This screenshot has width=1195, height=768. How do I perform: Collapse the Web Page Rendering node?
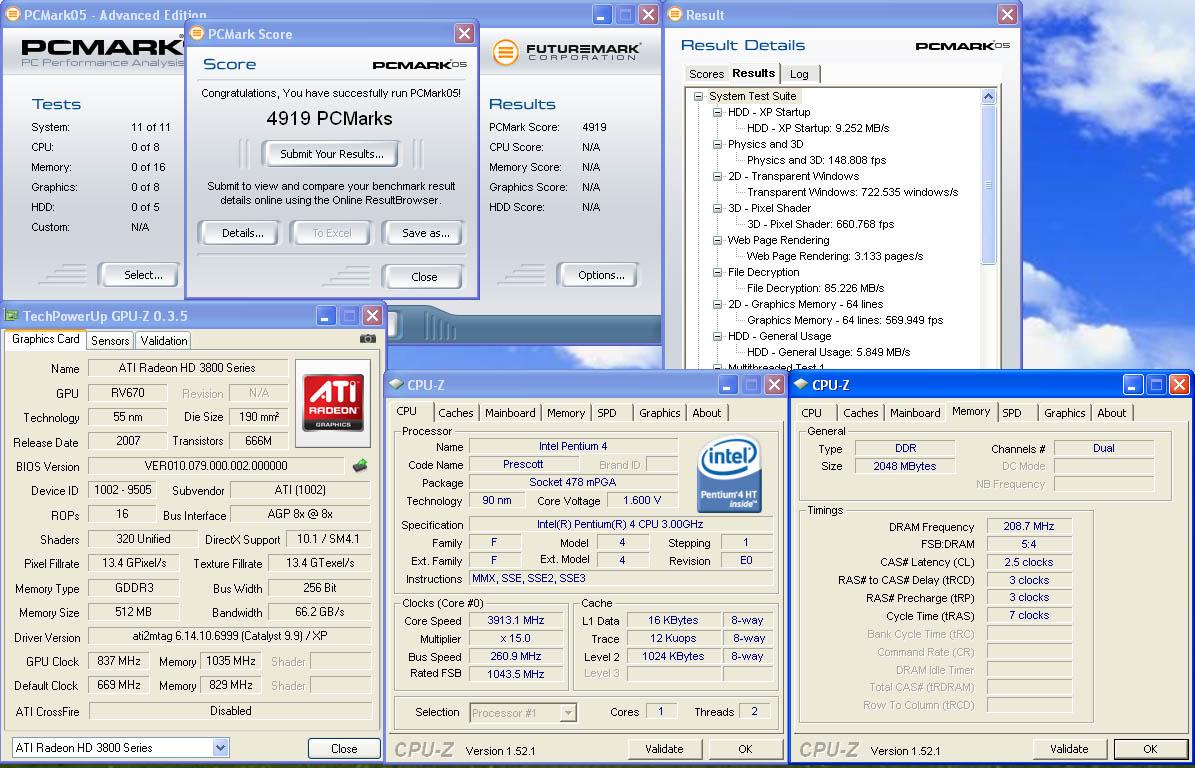tap(717, 240)
